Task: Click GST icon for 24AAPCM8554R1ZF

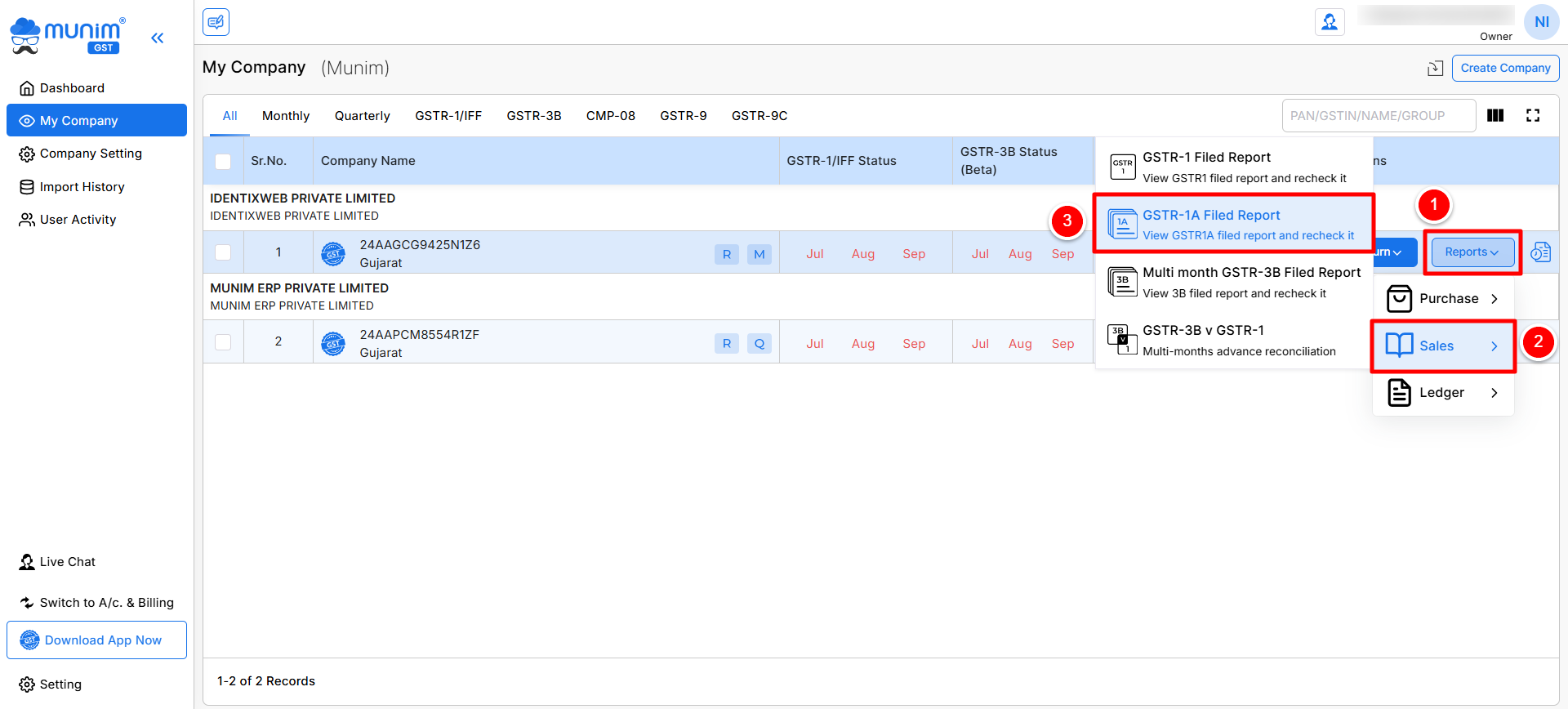Action: 333,344
